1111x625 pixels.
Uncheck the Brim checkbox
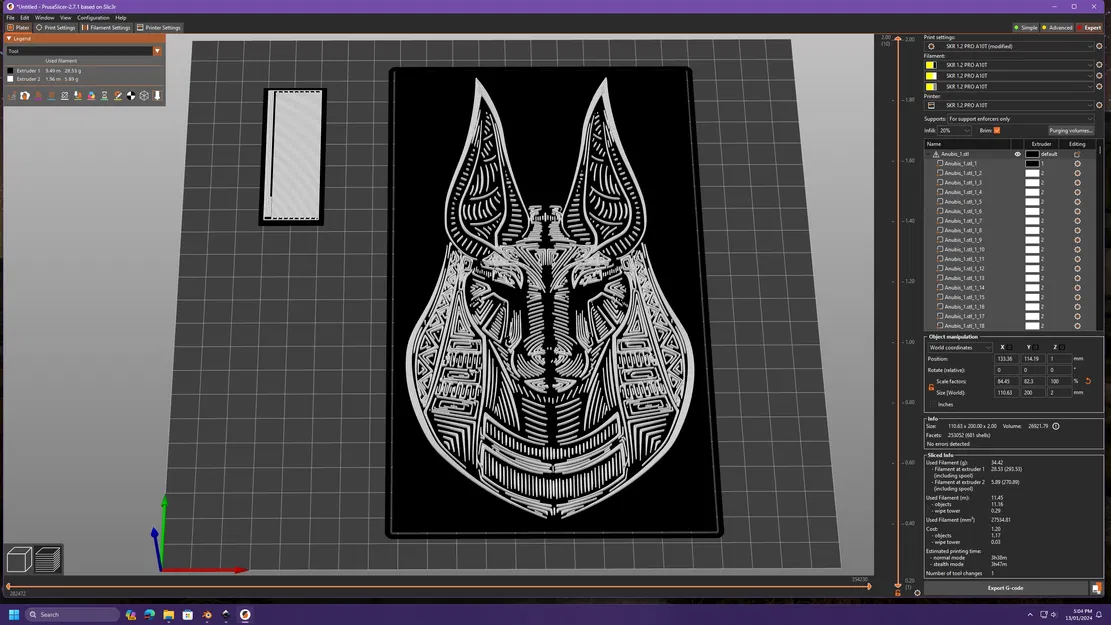(997, 131)
